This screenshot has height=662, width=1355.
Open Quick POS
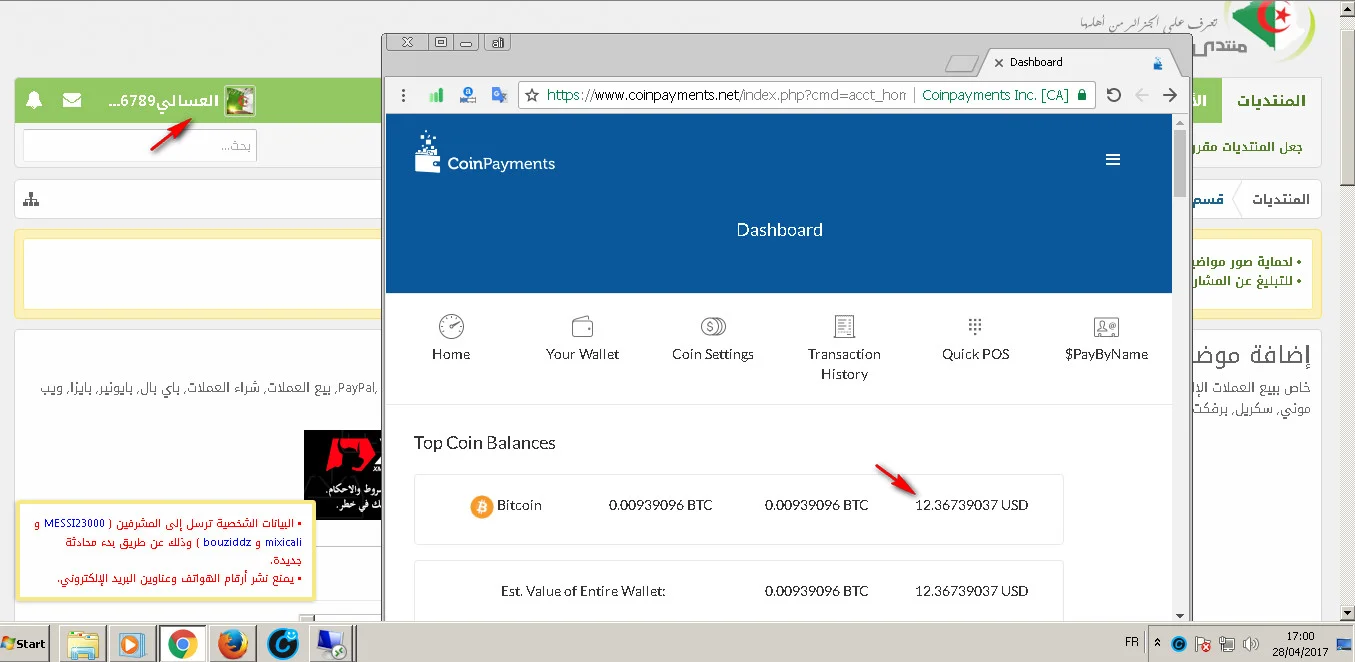click(975, 338)
